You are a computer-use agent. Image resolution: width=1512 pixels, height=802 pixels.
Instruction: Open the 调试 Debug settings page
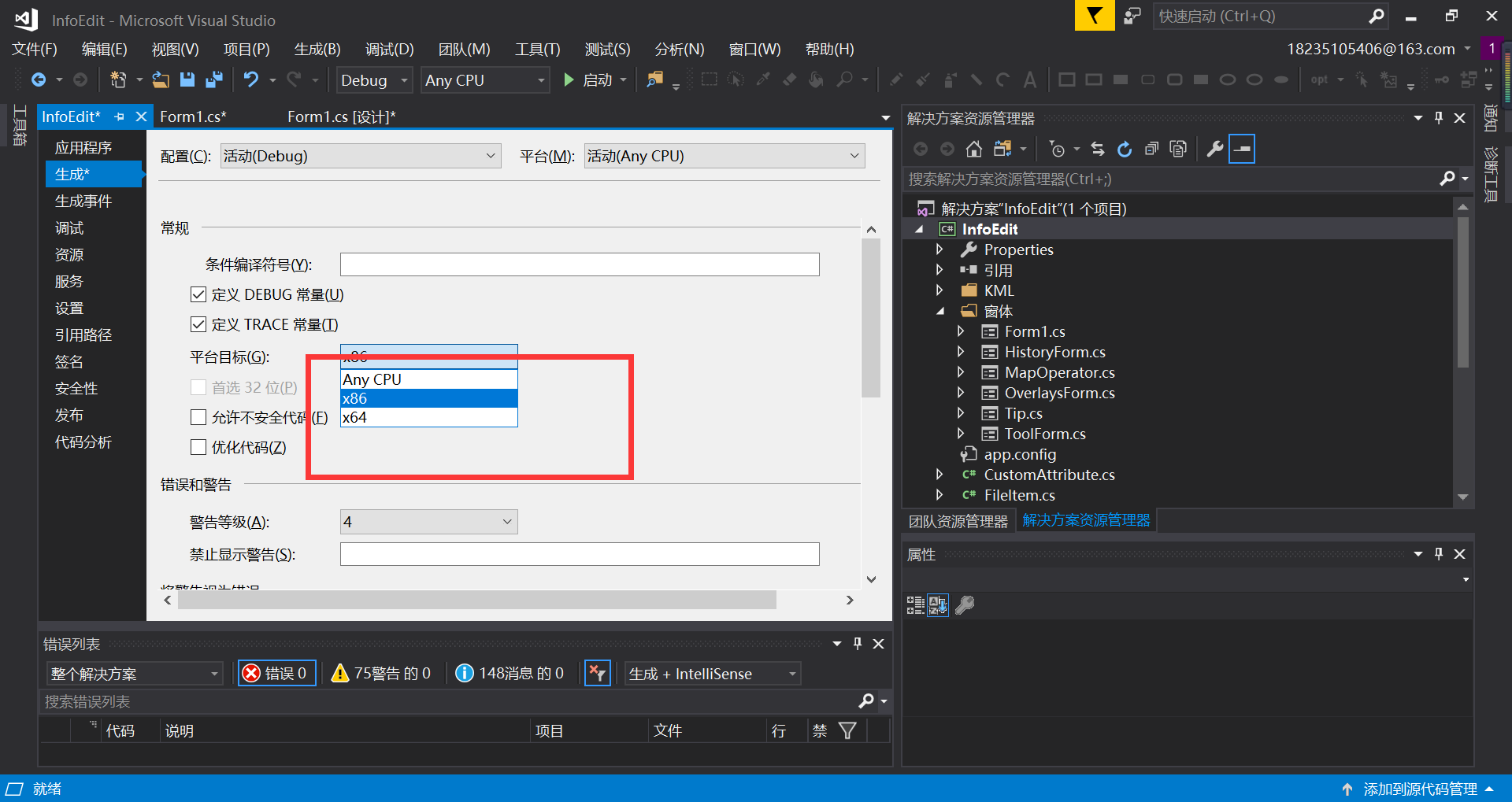tap(69, 227)
